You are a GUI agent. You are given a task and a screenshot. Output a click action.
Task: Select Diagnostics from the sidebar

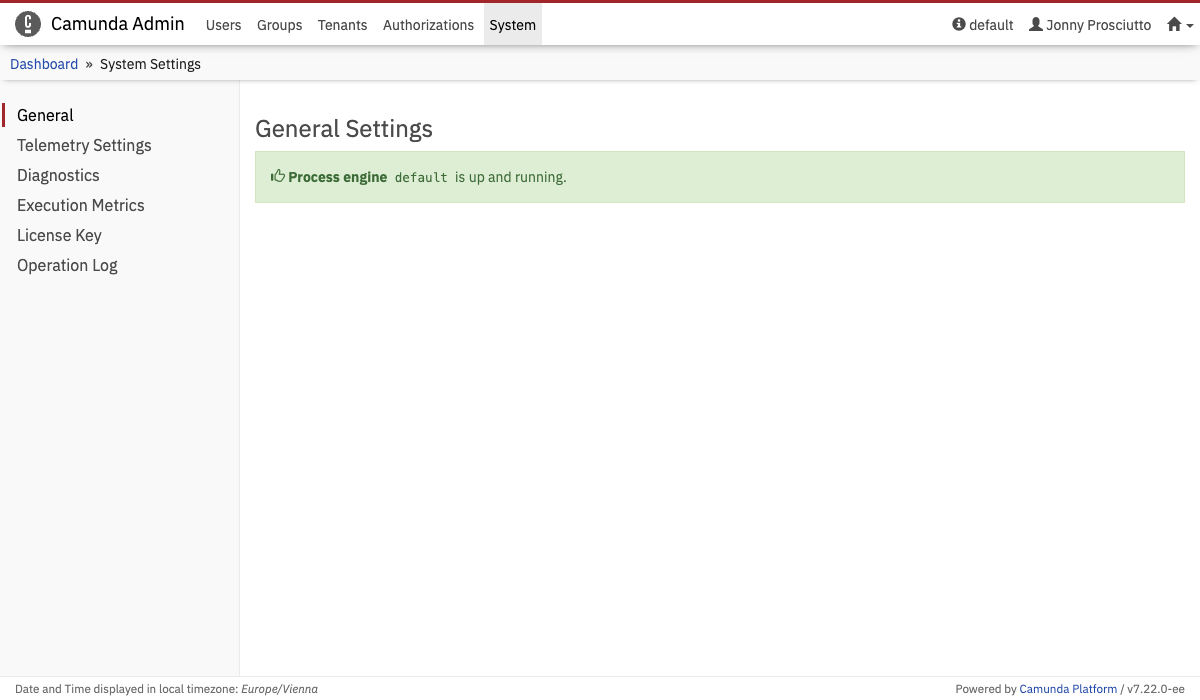coord(58,175)
